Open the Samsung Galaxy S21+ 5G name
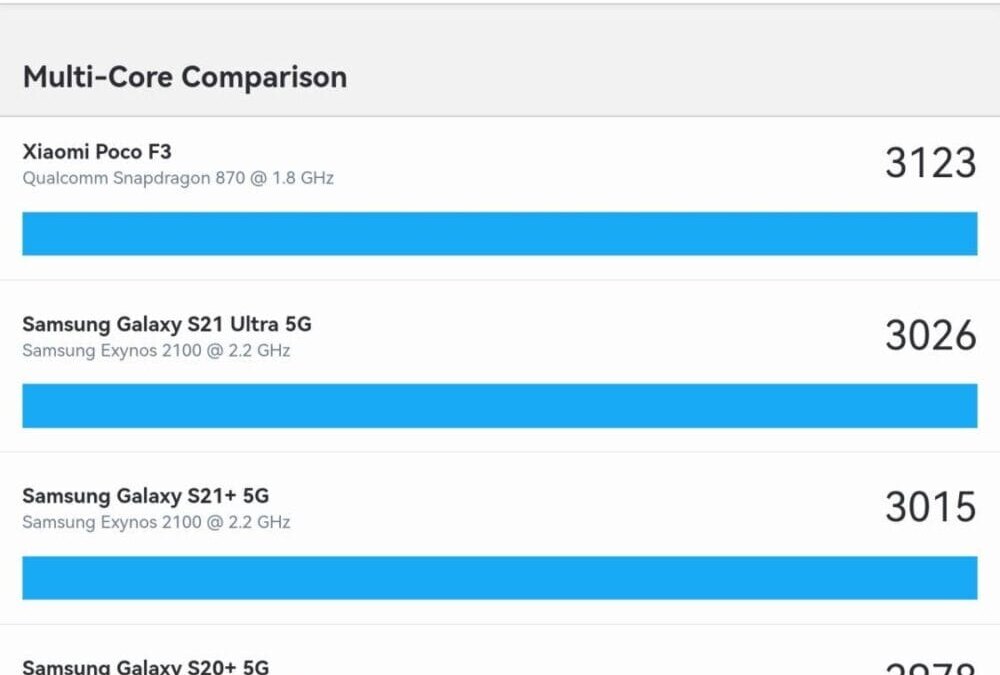The width and height of the screenshot is (1000, 675). (146, 496)
